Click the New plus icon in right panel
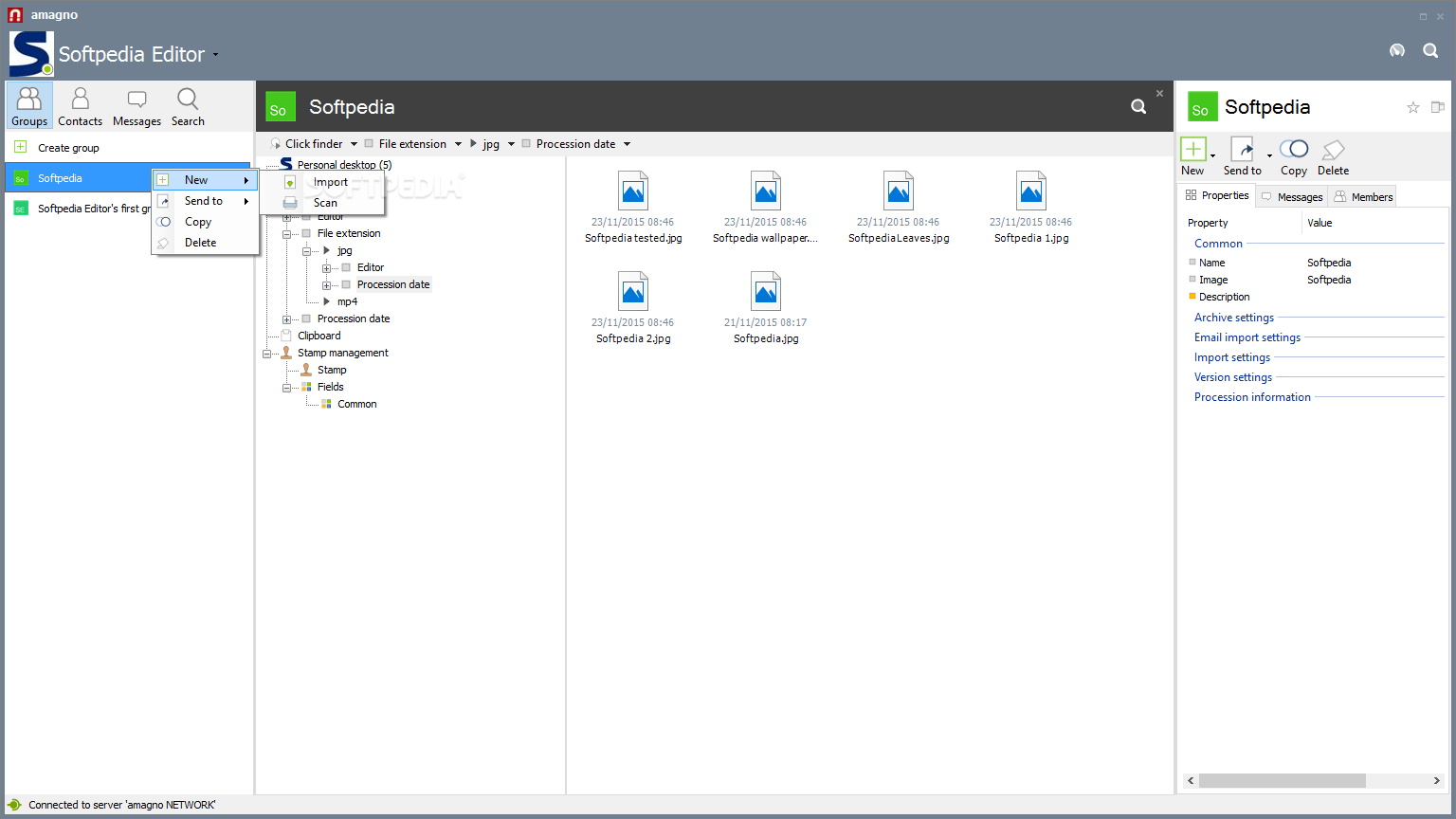Image resolution: width=1456 pixels, height=819 pixels. [x=1193, y=150]
